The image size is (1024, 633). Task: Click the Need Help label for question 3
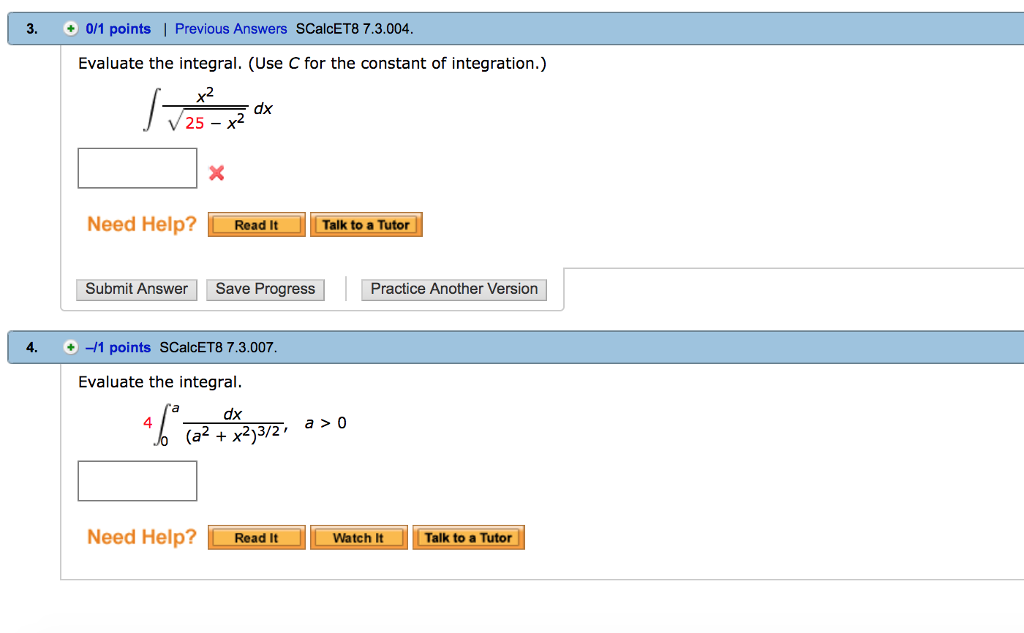(x=141, y=224)
